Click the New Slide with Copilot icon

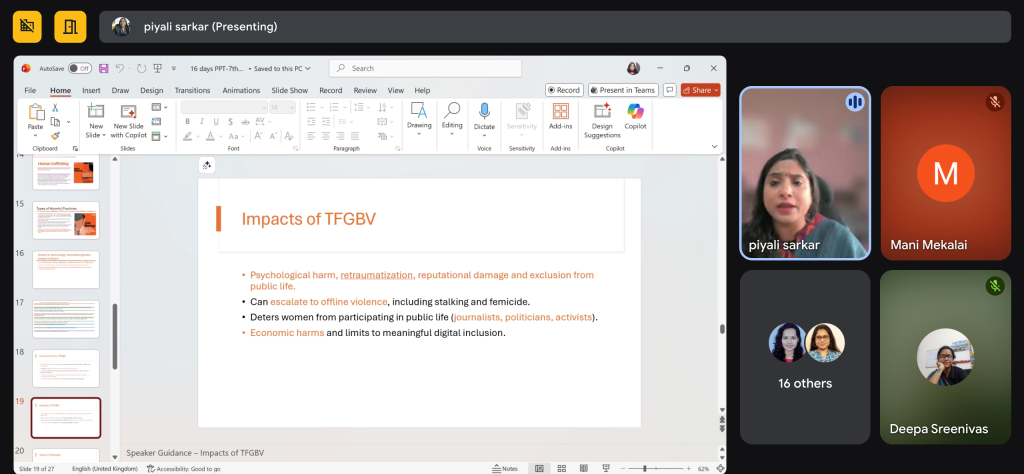(x=128, y=112)
